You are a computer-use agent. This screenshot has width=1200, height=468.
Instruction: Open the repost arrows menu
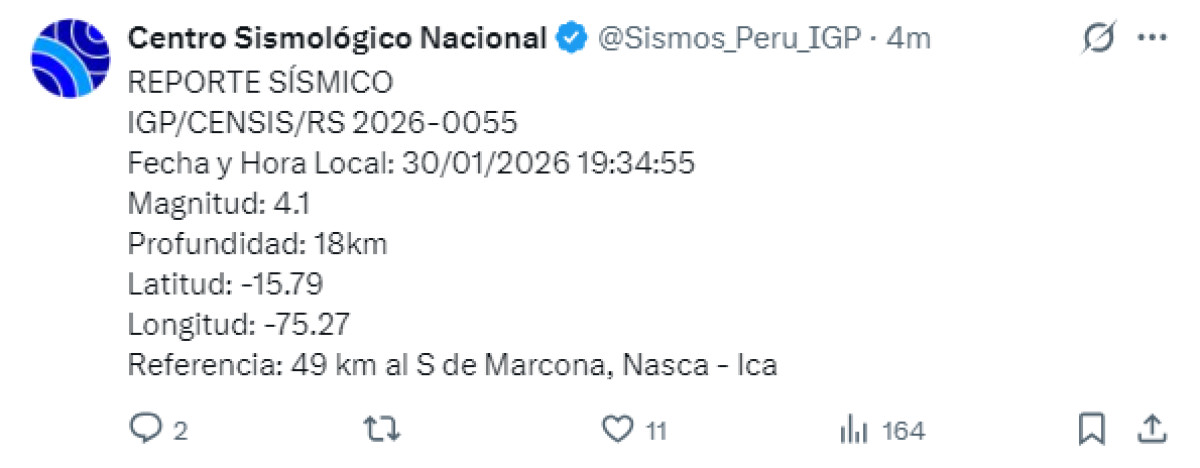pyautogui.click(x=381, y=430)
